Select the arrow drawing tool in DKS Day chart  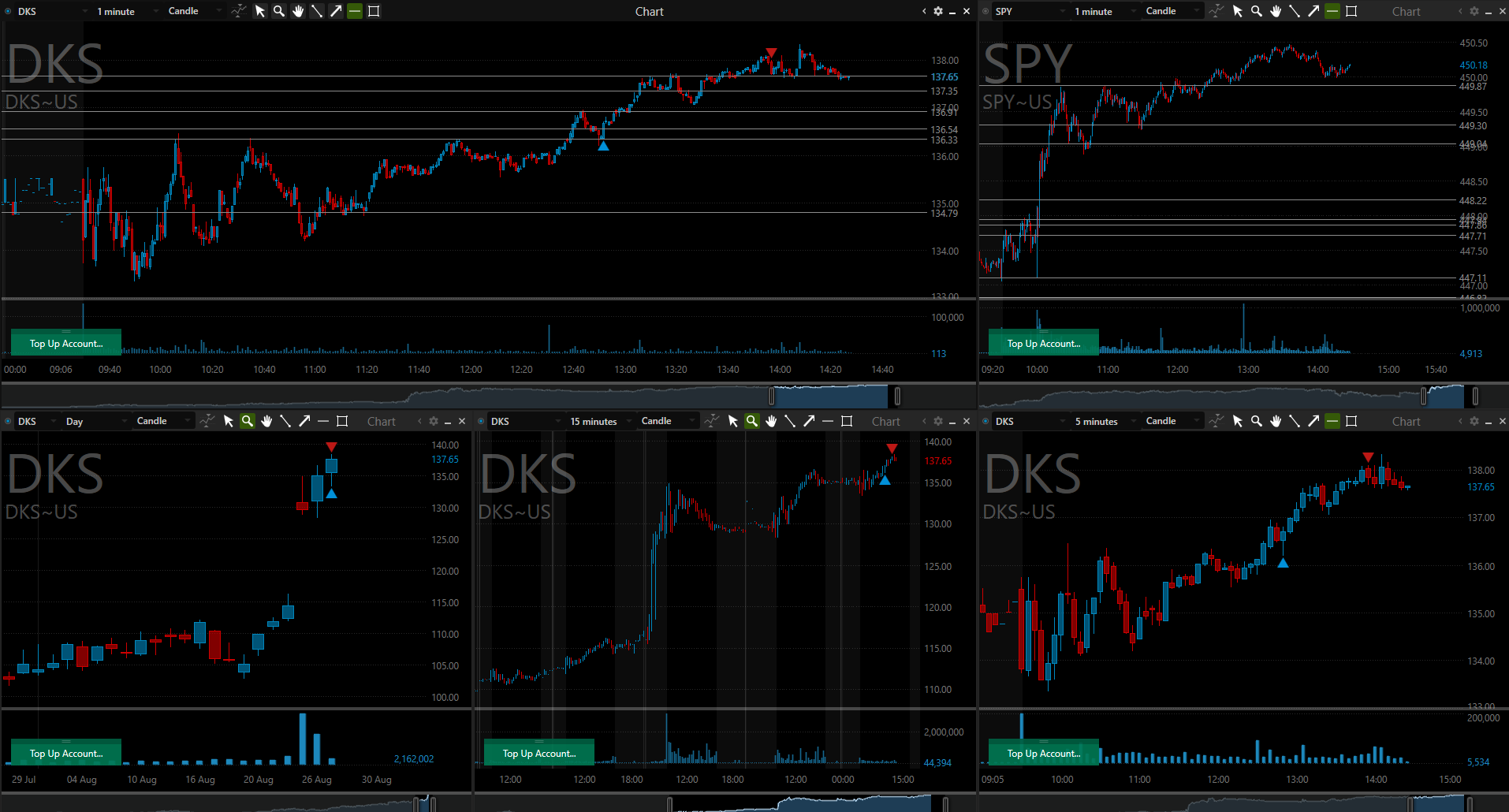pos(304,421)
